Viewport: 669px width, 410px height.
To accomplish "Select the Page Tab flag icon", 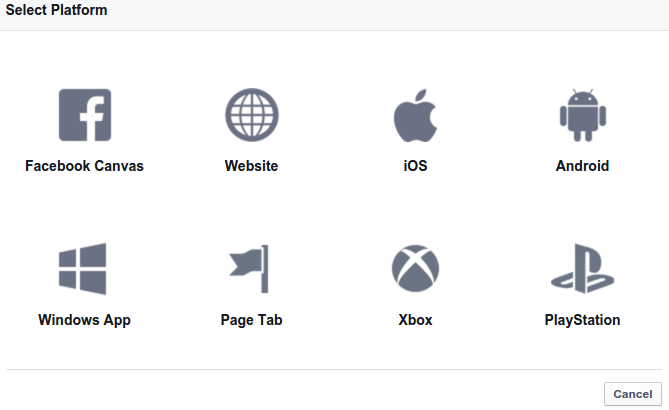I will (249, 269).
